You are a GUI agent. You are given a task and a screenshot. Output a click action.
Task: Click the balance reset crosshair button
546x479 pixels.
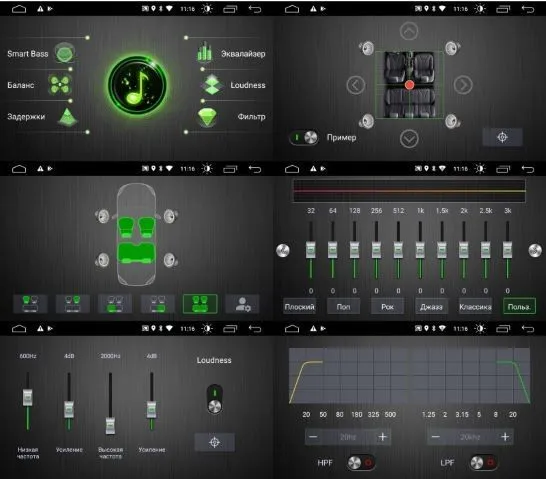(502, 137)
